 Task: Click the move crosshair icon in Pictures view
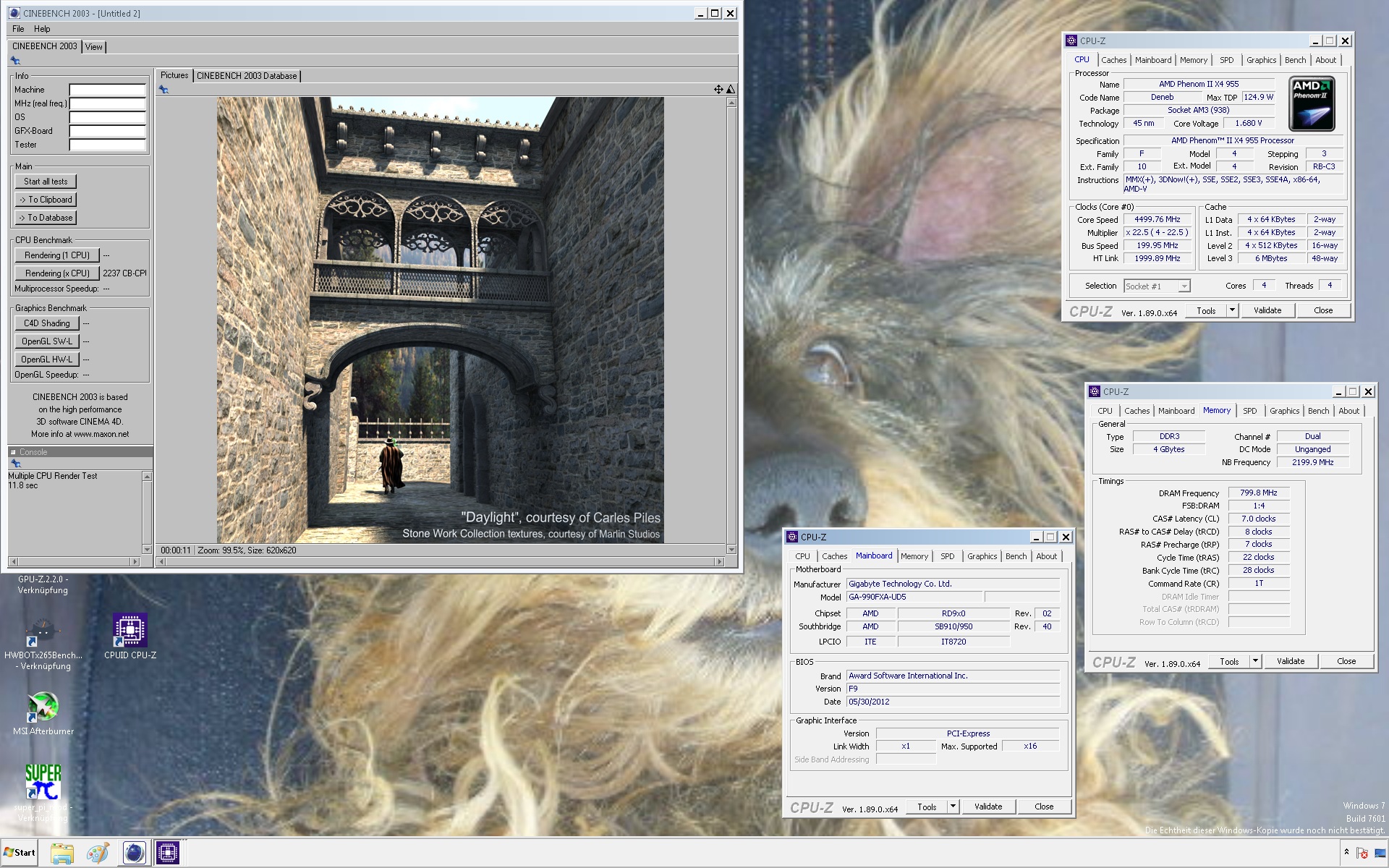pyautogui.click(x=718, y=90)
